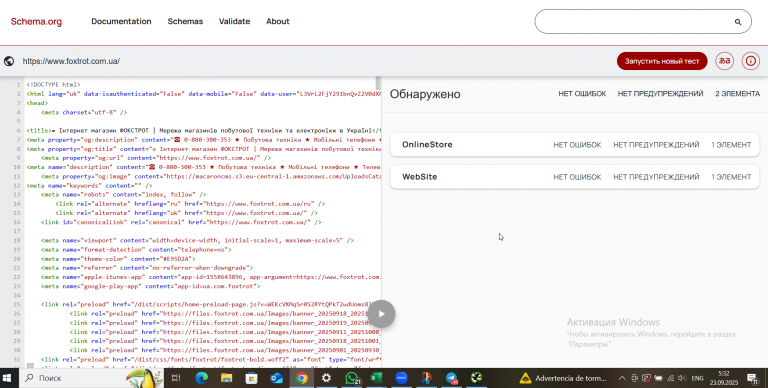This screenshot has width=768, height=388.
Task: Click the round play button on code divider
Action: (x=382, y=314)
